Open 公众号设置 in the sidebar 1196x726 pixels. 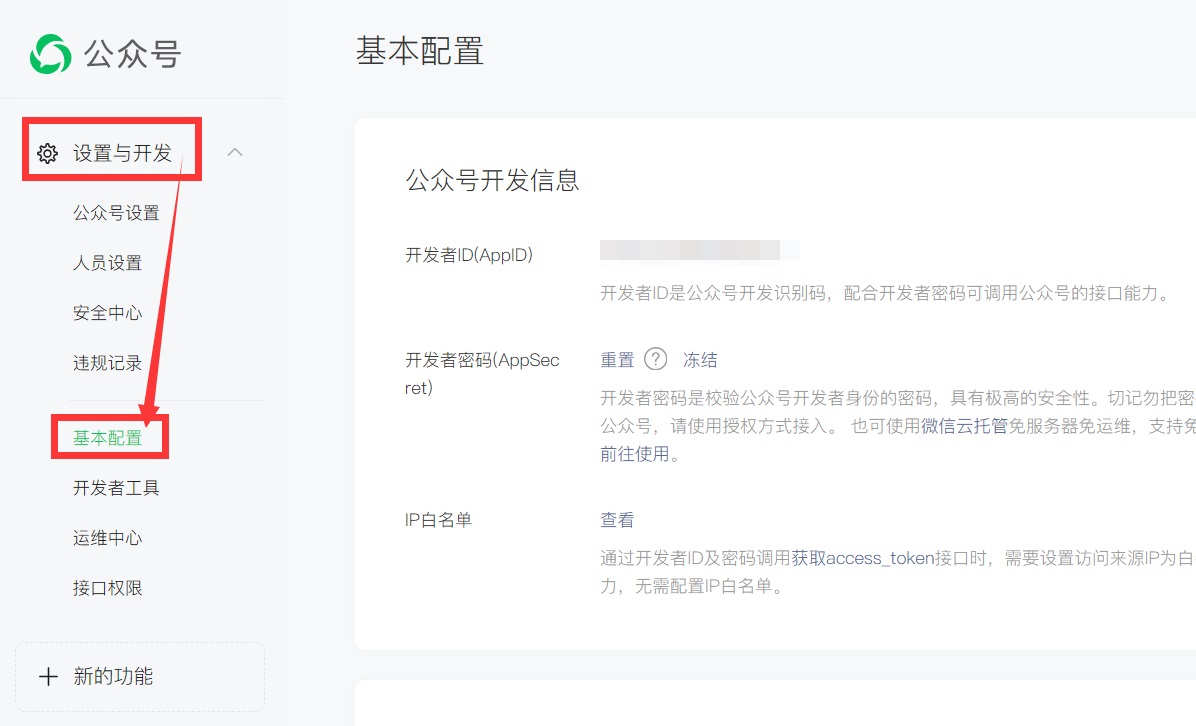[116, 213]
